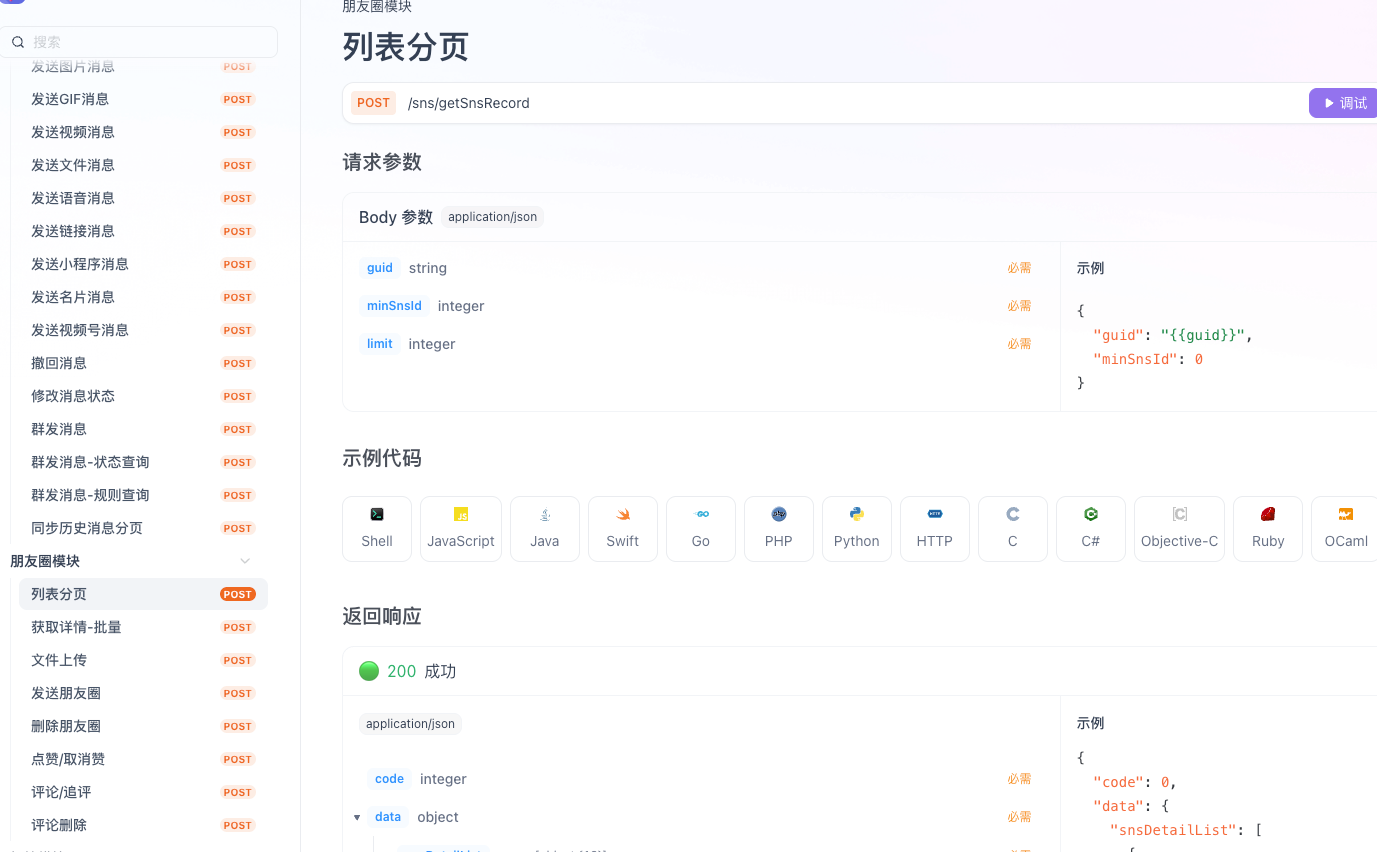Click the minSnsId parameter link
Screen dimensions: 1377x852
394,306
